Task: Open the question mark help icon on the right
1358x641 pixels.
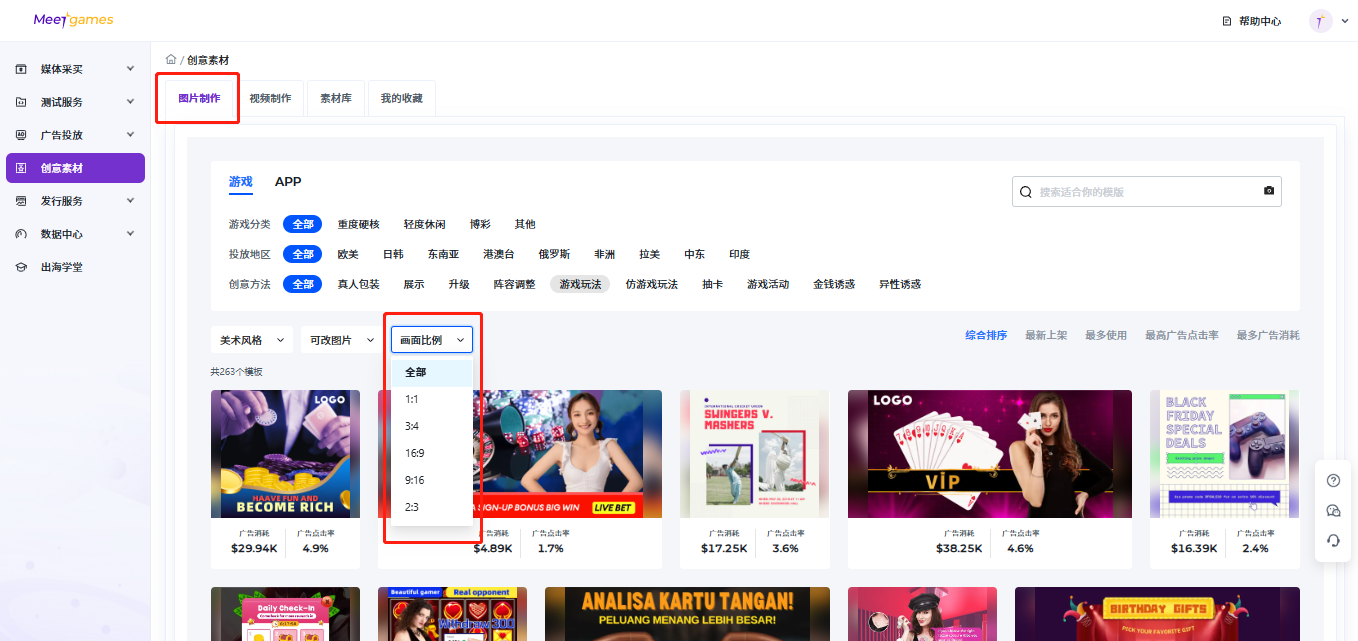Action: [x=1333, y=480]
